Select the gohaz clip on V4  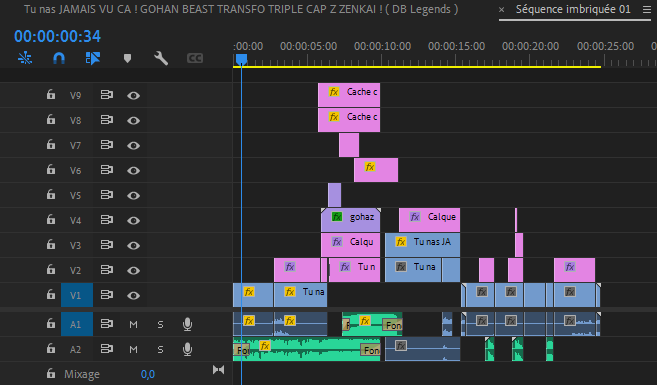[350, 220]
